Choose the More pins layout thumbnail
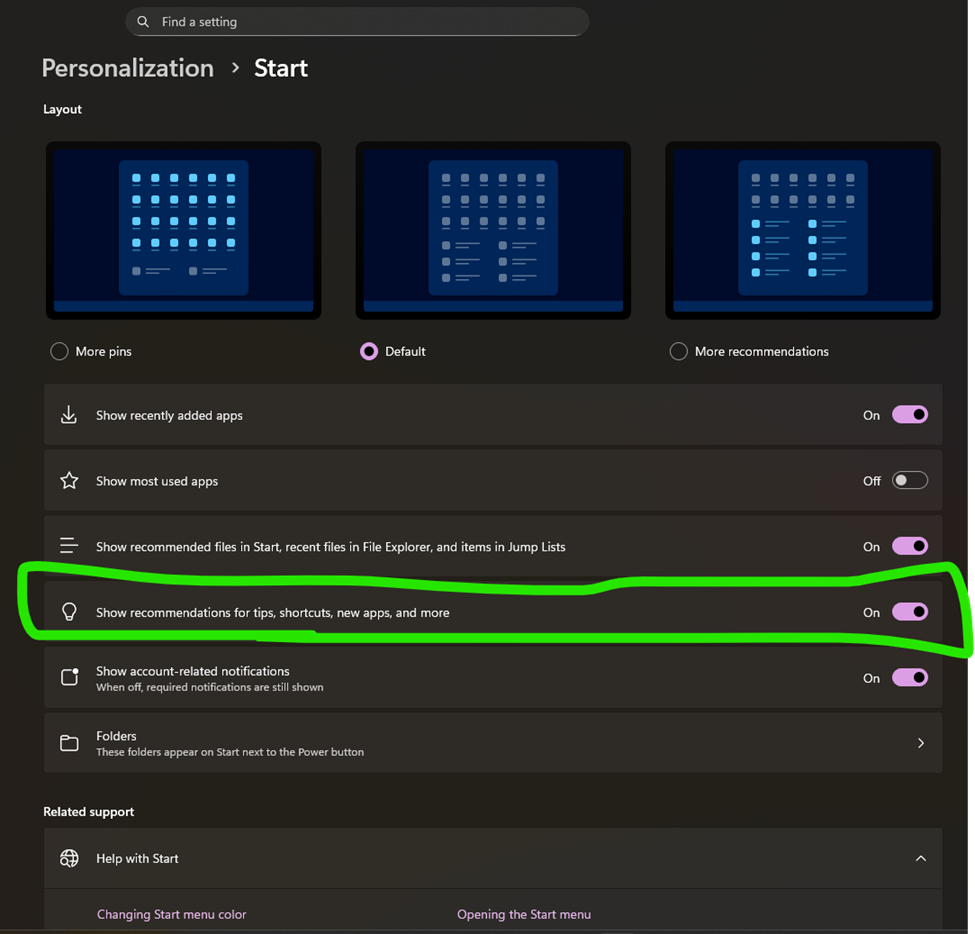 (x=183, y=231)
